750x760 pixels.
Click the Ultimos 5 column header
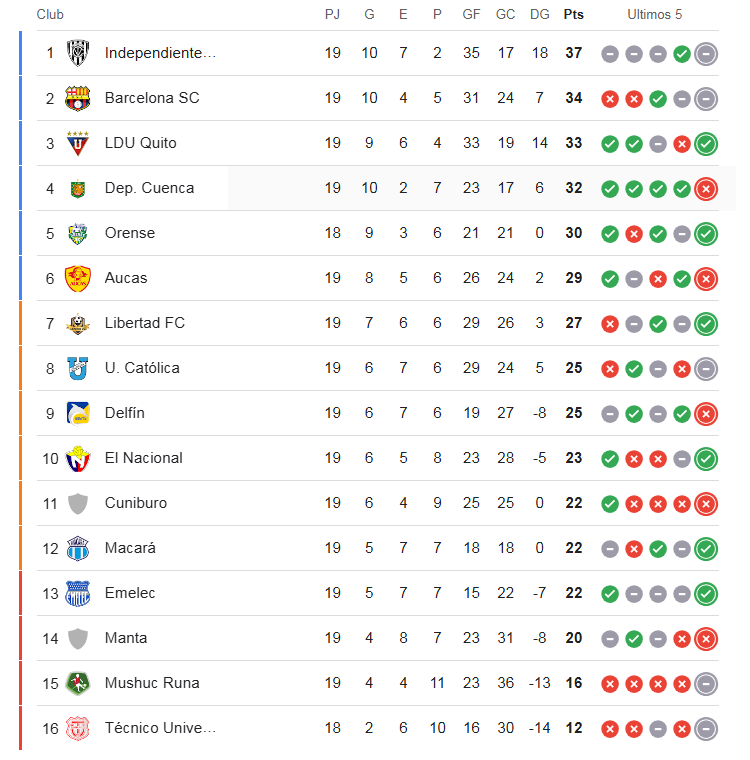(x=654, y=15)
